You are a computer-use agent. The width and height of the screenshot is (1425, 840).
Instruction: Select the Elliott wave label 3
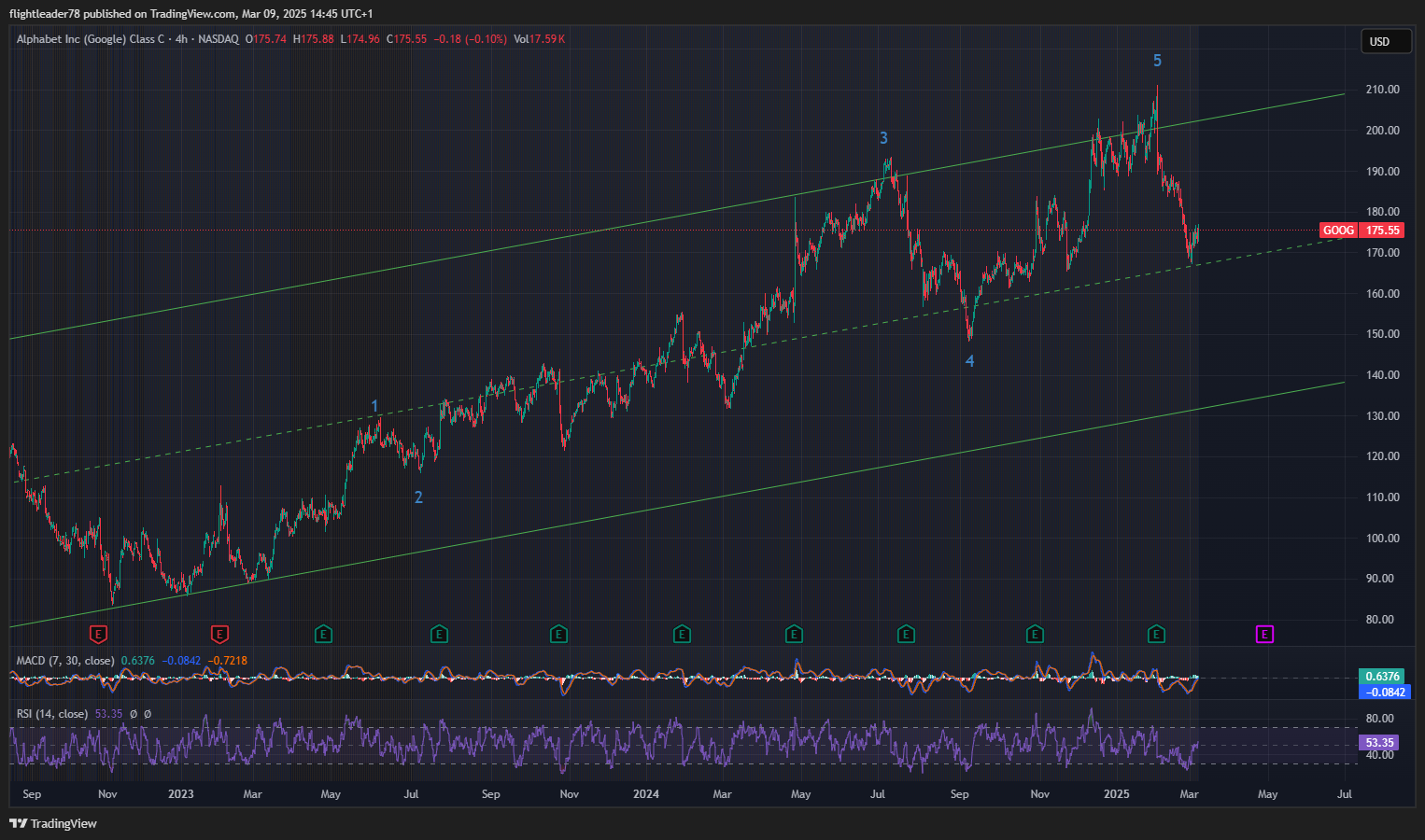click(883, 138)
